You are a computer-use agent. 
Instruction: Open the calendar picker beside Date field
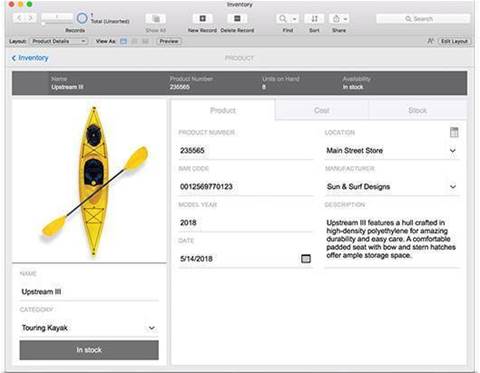click(x=306, y=259)
